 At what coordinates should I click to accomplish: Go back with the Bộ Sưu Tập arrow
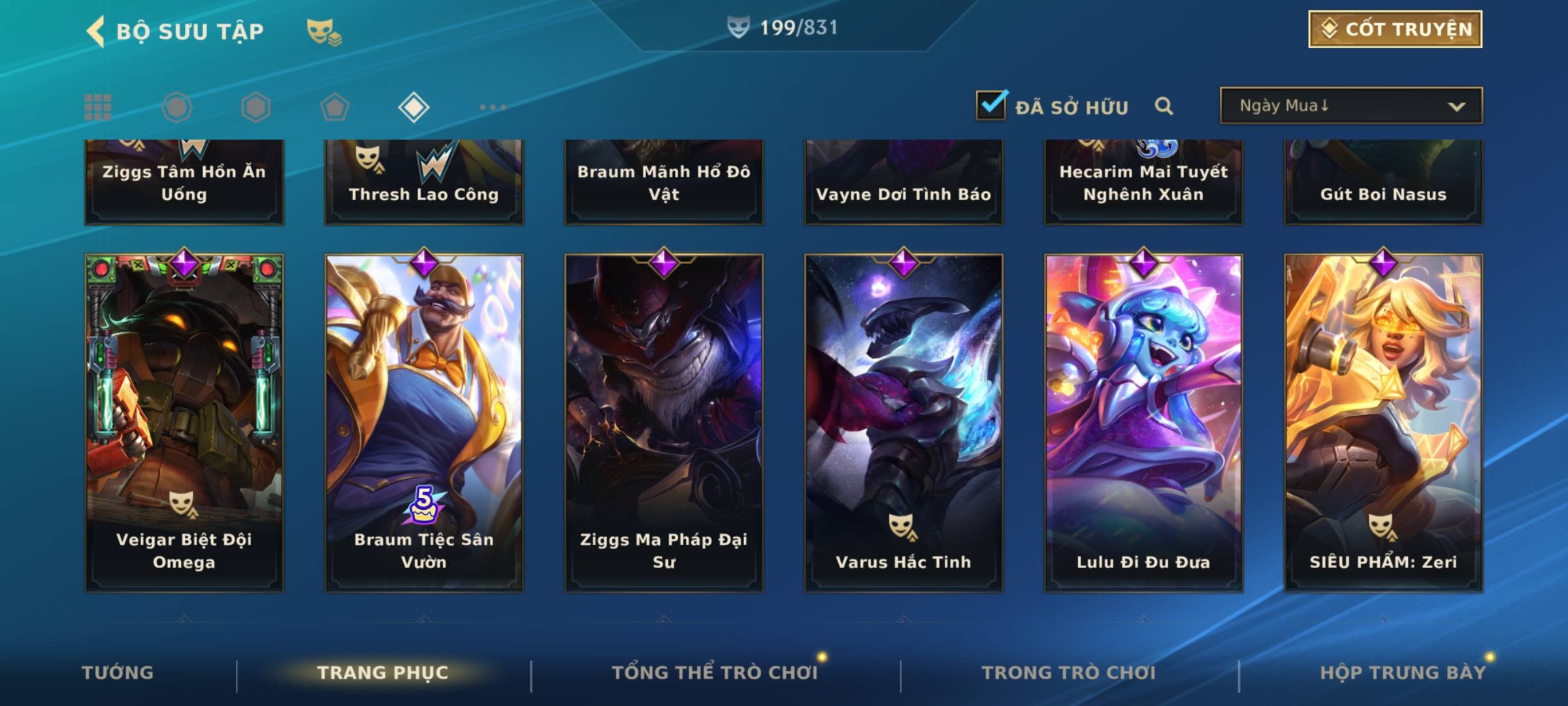95,31
